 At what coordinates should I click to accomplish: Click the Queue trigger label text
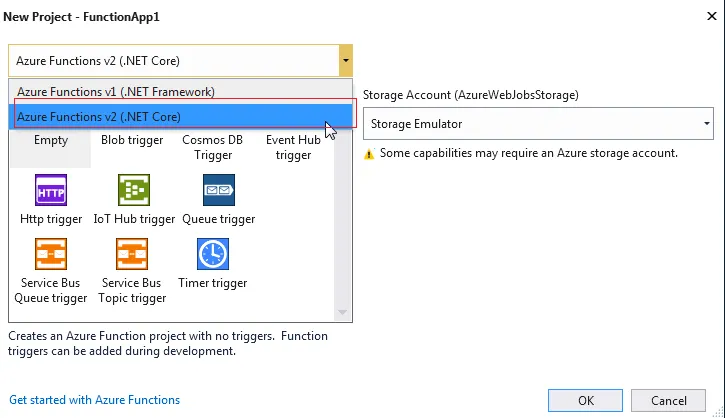pos(219,219)
